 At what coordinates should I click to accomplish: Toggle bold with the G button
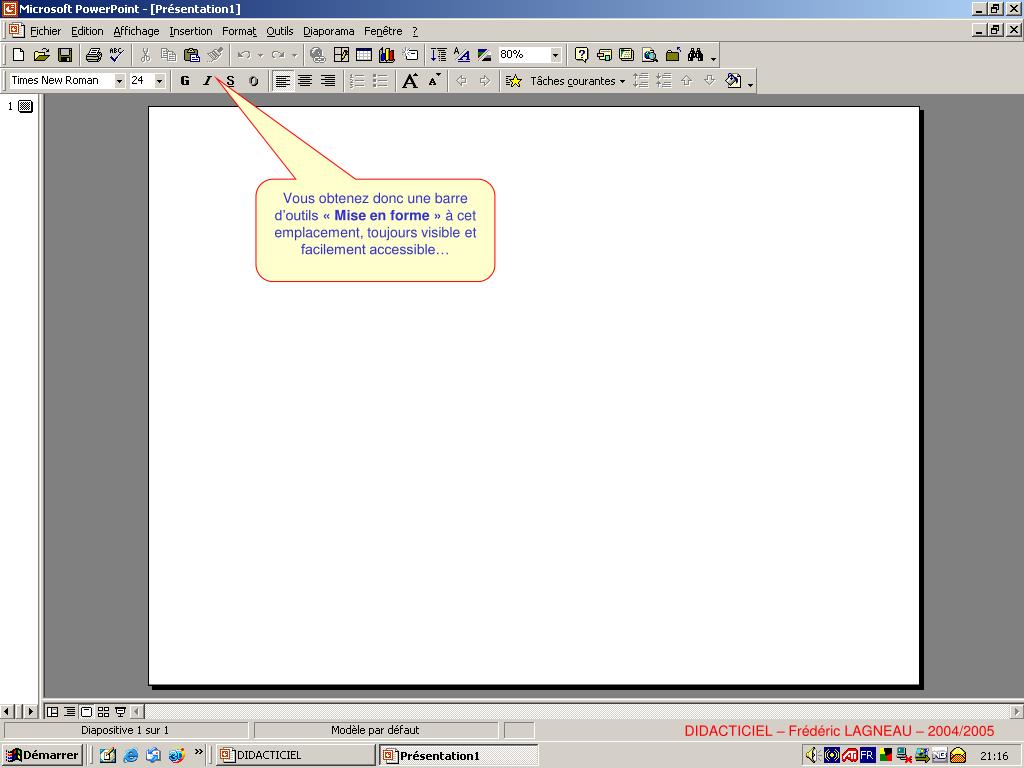pos(185,81)
